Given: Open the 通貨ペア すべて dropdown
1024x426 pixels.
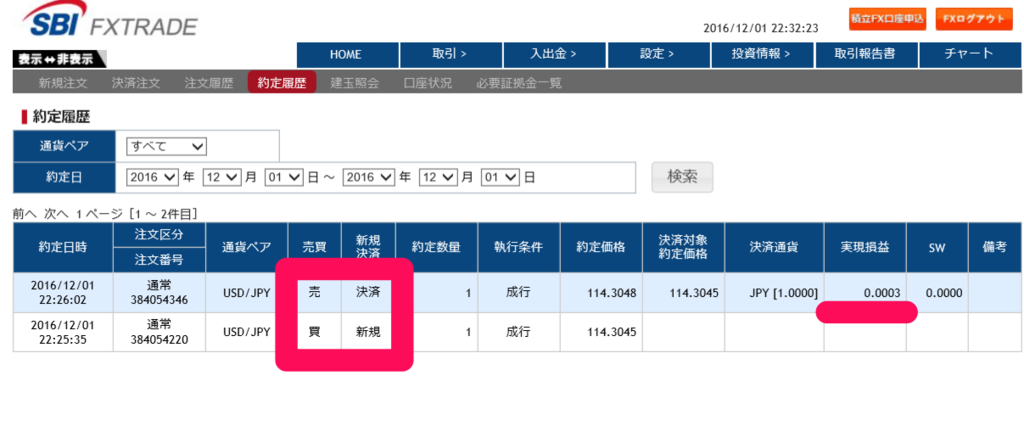Looking at the screenshot, I should coord(166,146).
